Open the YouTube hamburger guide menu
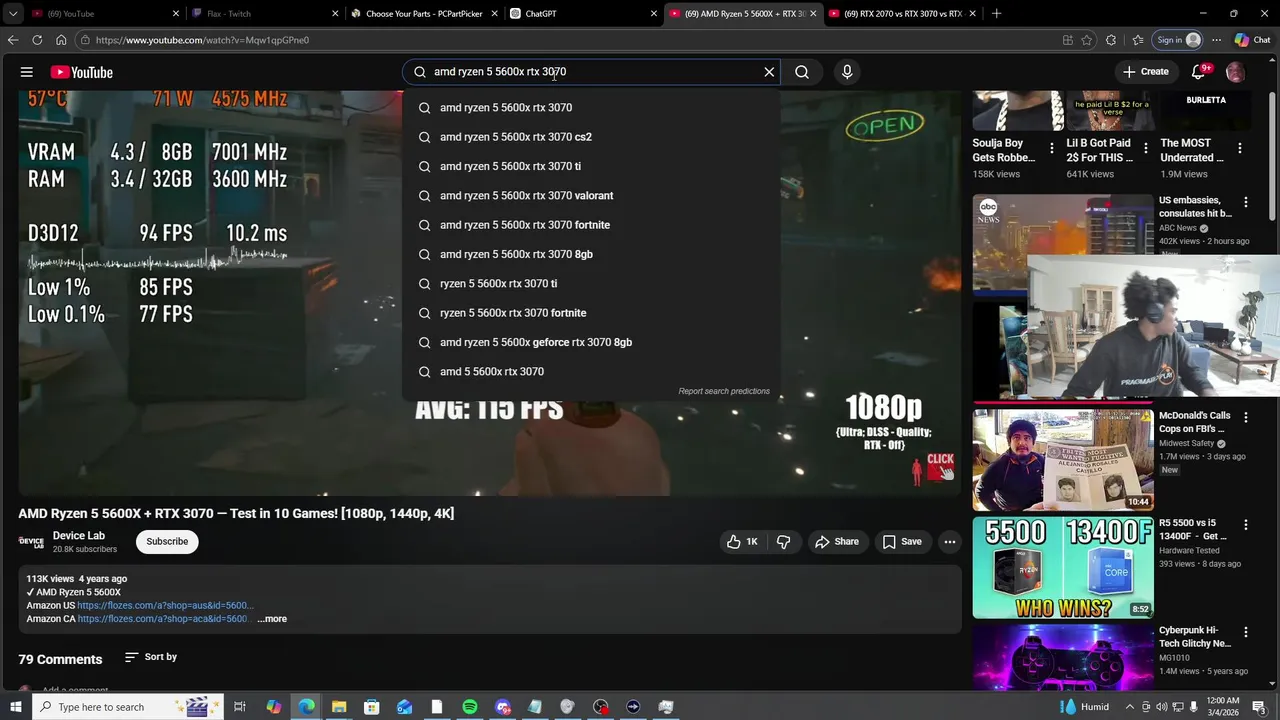 [27, 72]
